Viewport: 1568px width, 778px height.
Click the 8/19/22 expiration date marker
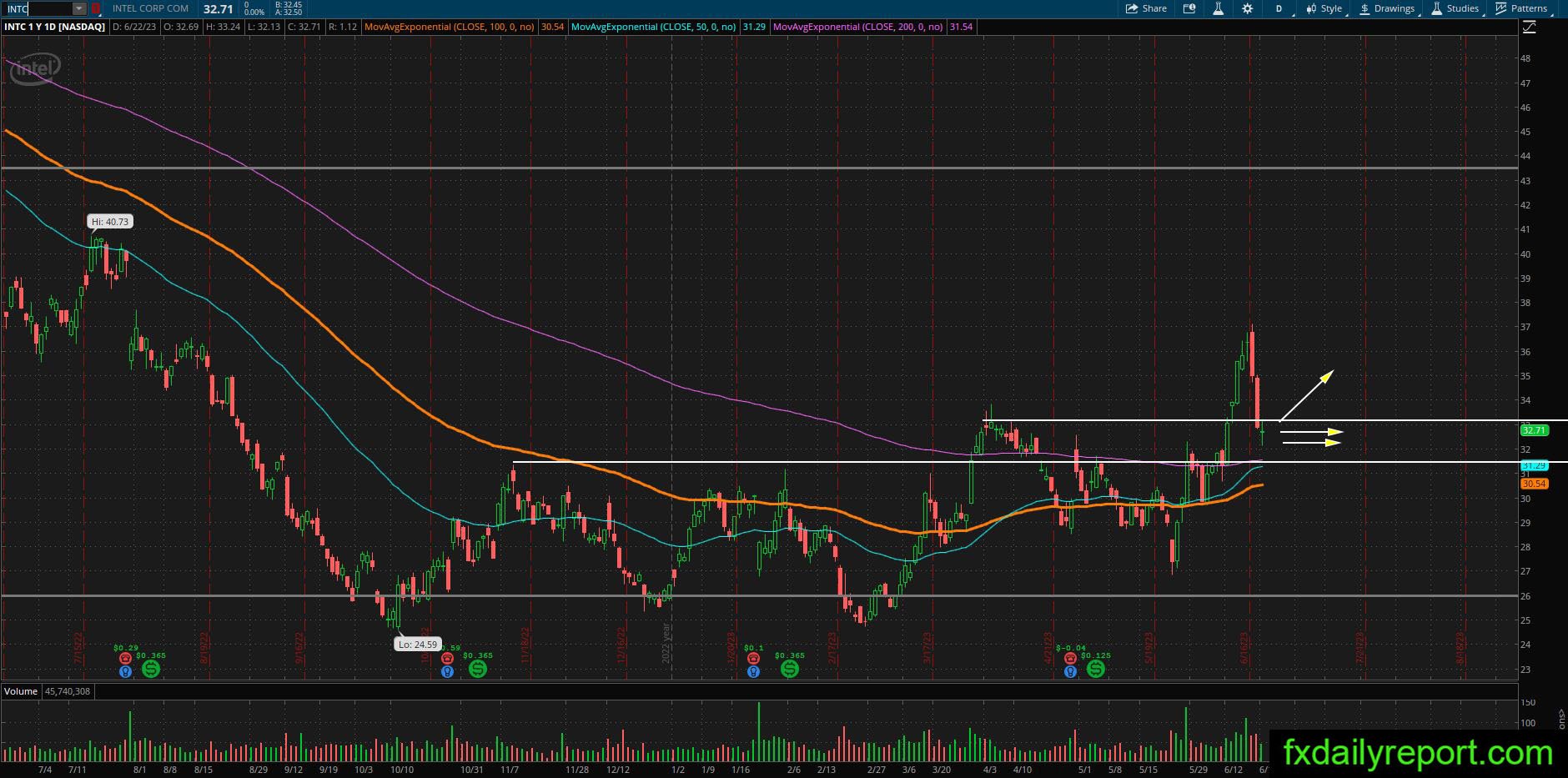(204, 647)
